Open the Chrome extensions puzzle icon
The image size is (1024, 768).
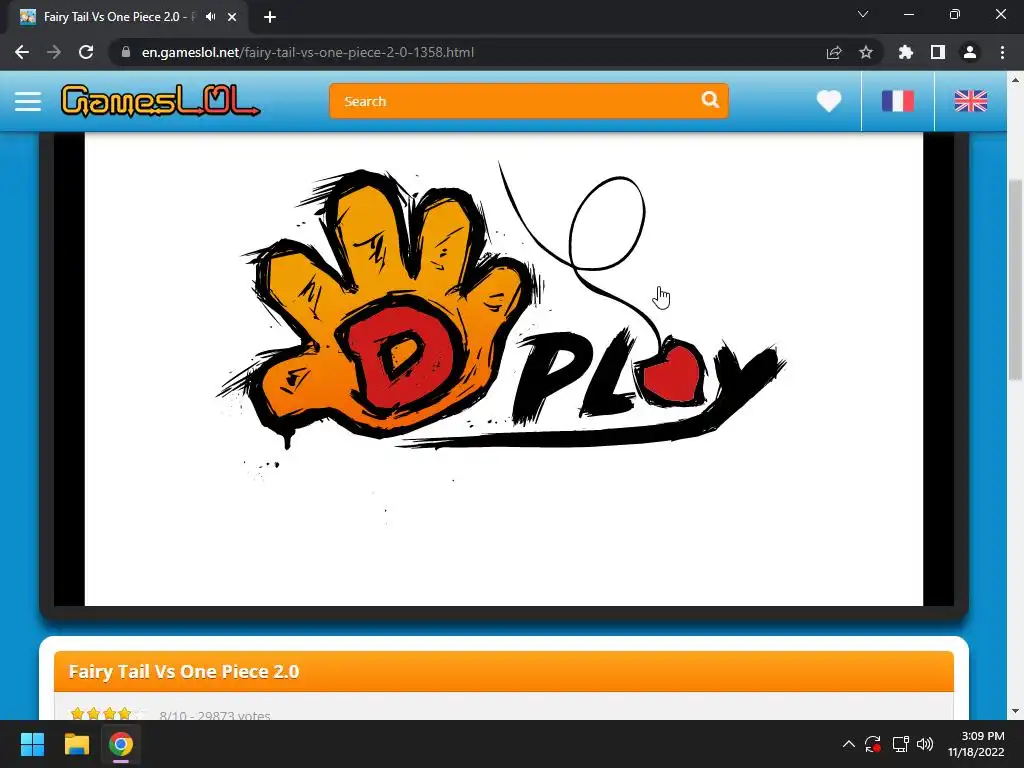coord(906,52)
